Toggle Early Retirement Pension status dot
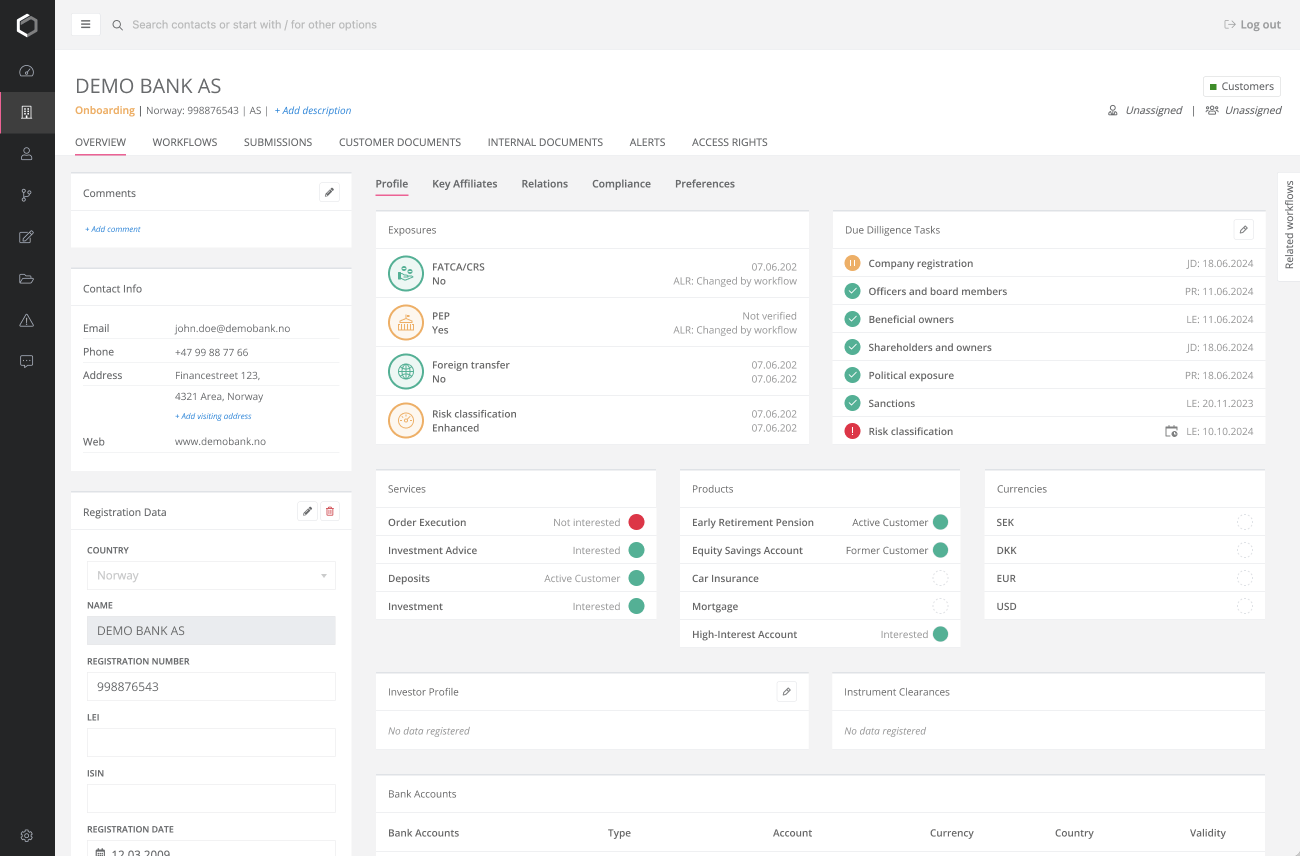1300x856 pixels. click(940, 522)
